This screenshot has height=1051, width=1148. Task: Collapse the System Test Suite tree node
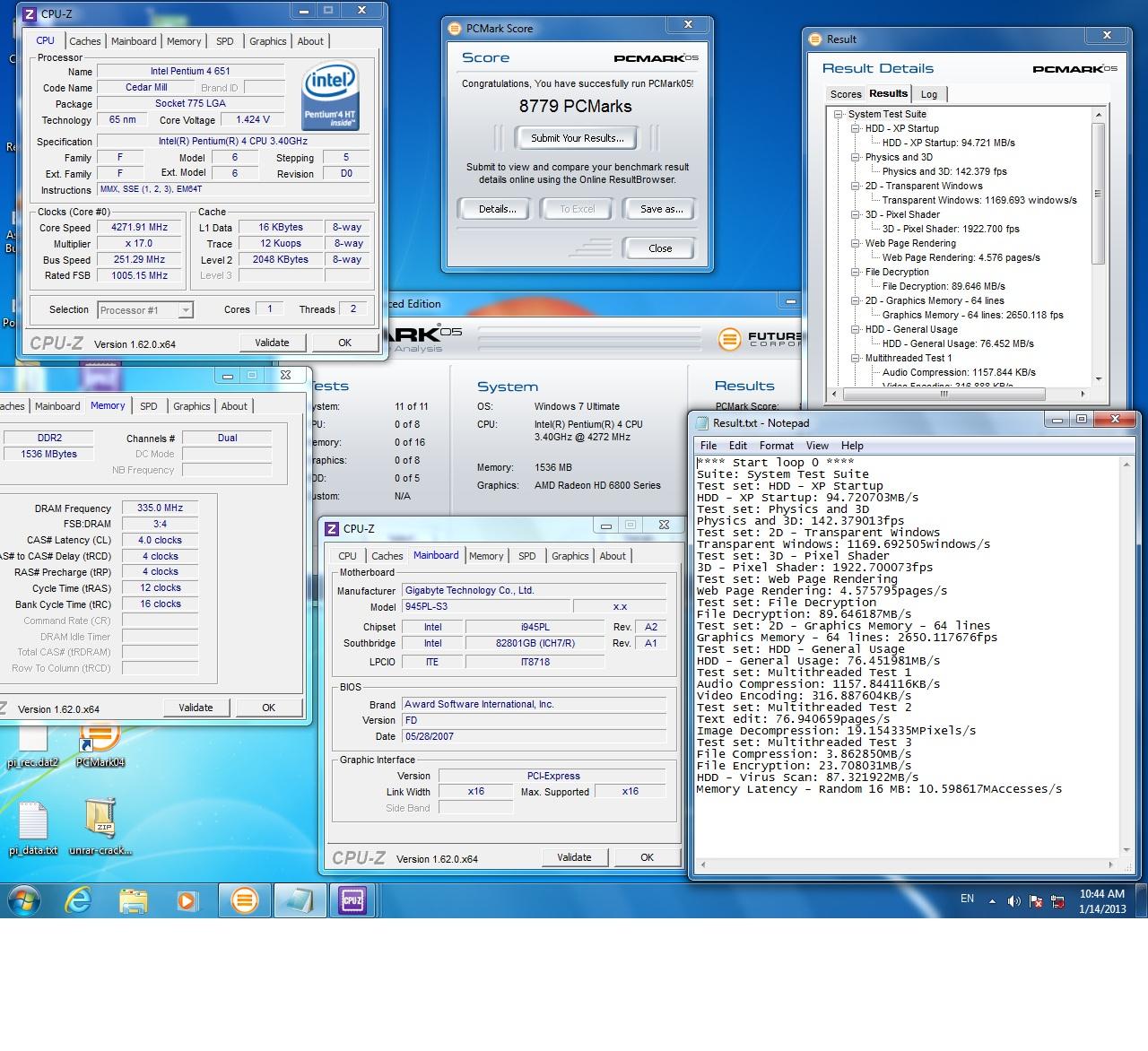tap(839, 114)
